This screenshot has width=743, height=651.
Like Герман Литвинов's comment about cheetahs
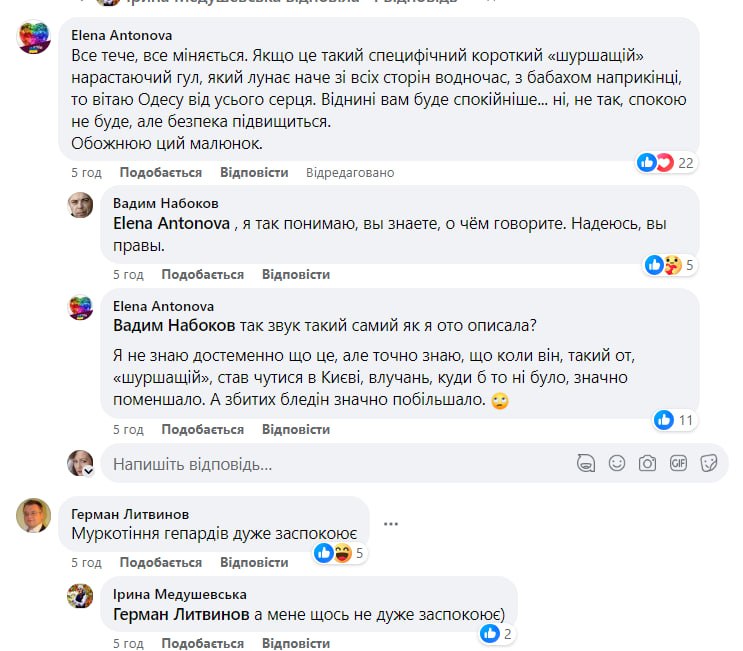(133, 562)
